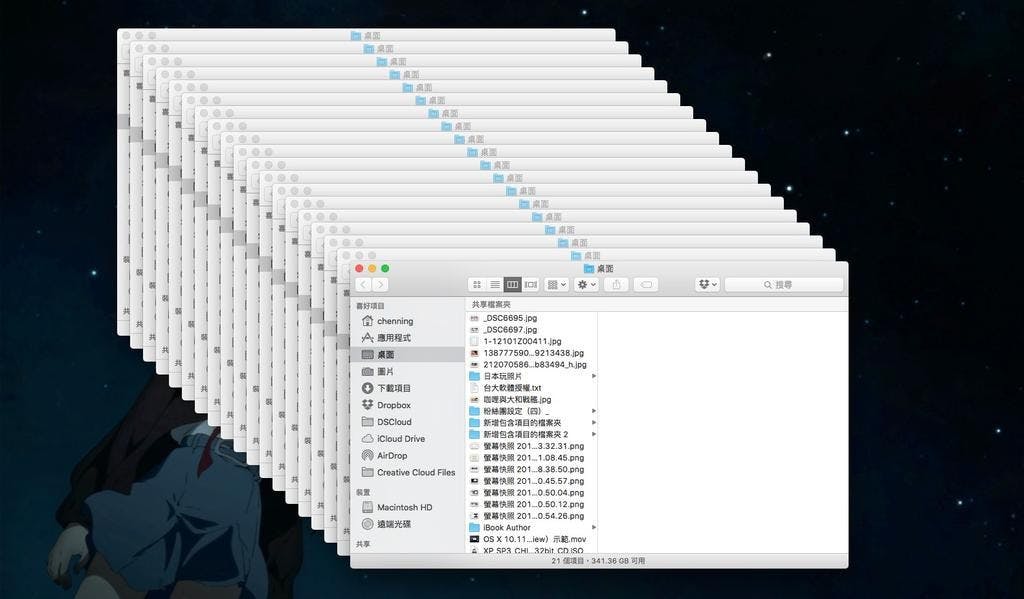The height and width of the screenshot is (599, 1024).
Task: Open the gear Action menu
Action: pos(586,285)
